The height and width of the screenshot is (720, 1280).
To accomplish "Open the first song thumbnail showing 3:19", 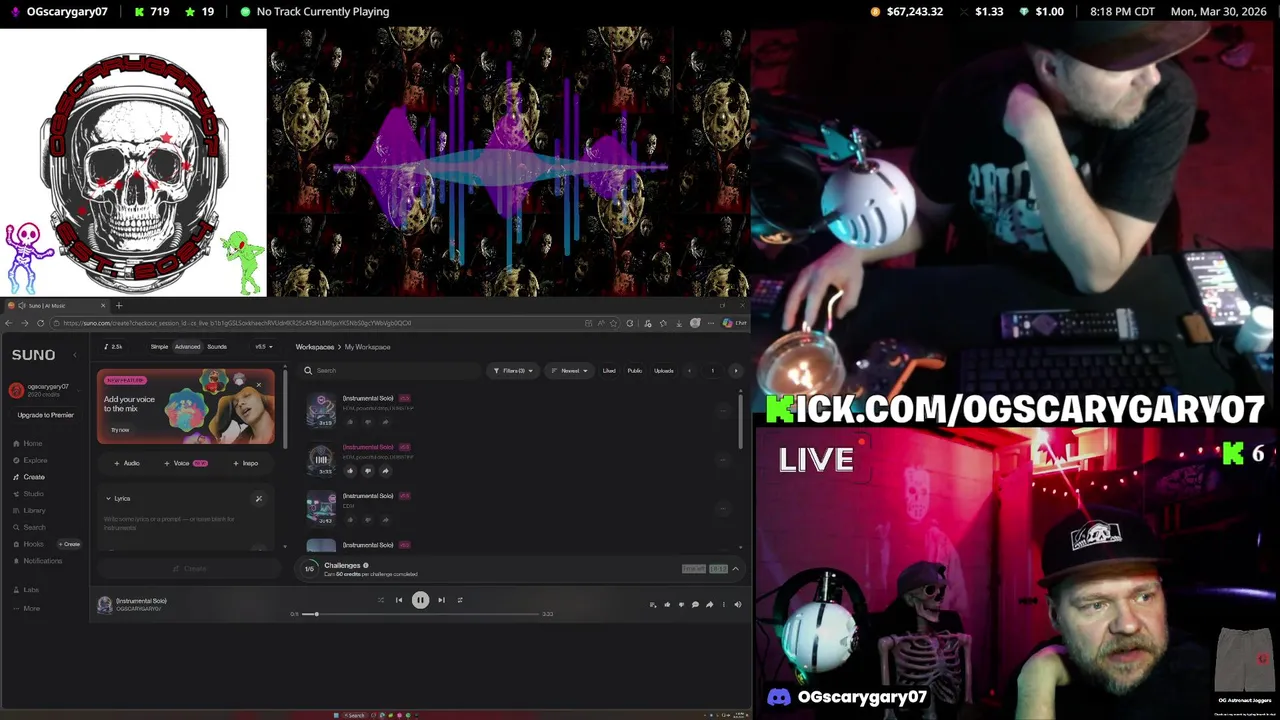I will (321, 410).
